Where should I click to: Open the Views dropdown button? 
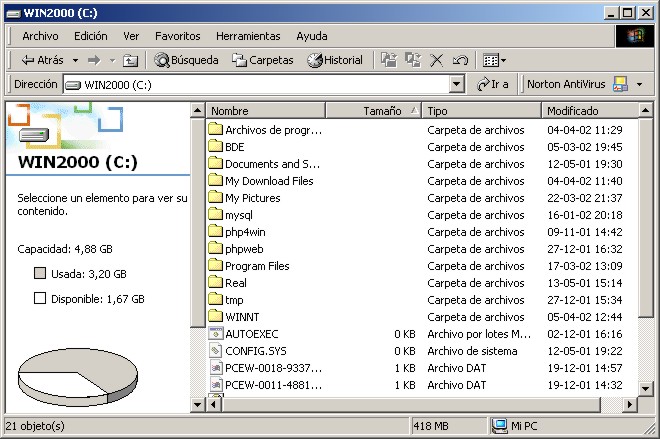pos(494,61)
